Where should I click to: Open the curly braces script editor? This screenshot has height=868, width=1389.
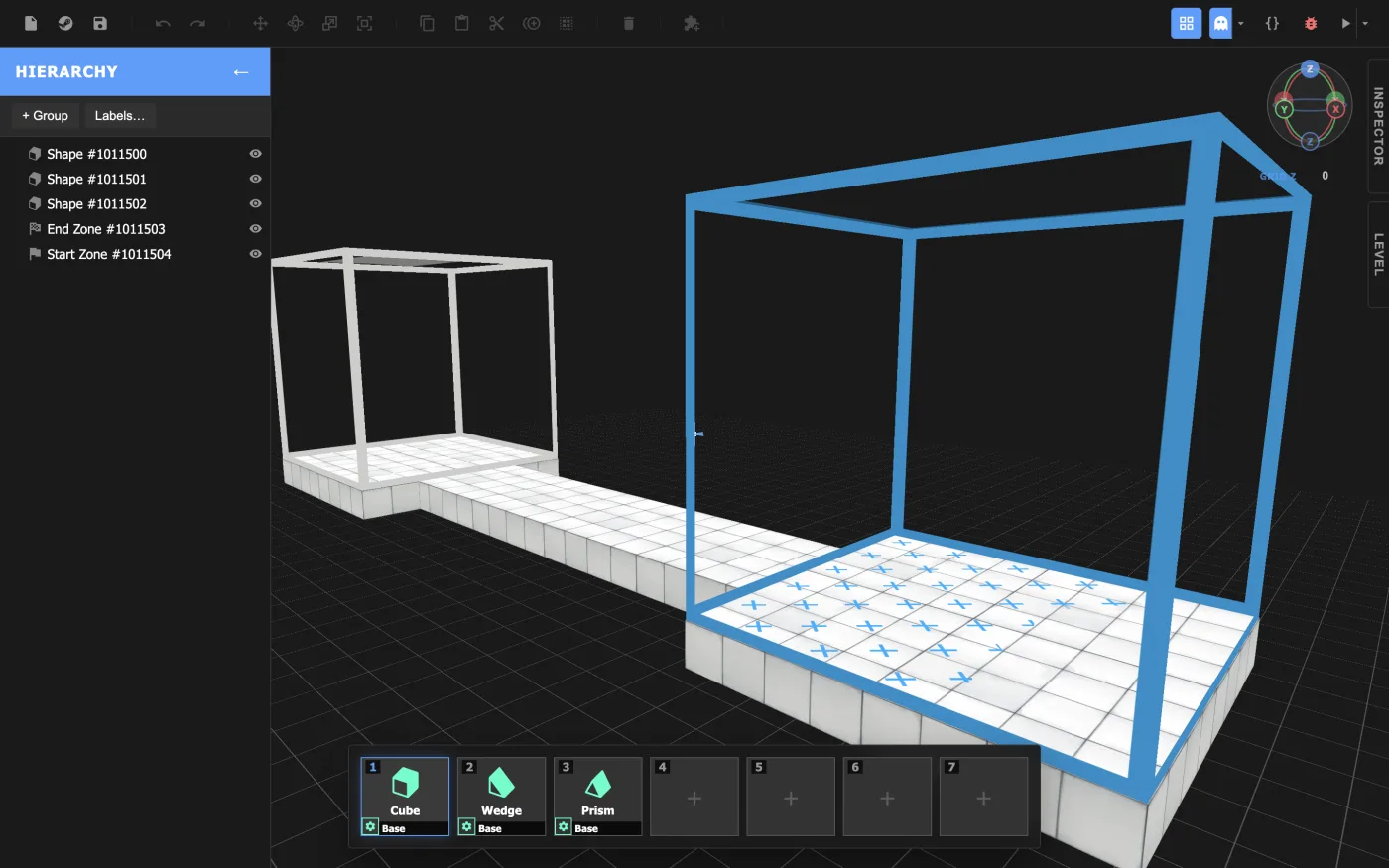point(1272,23)
